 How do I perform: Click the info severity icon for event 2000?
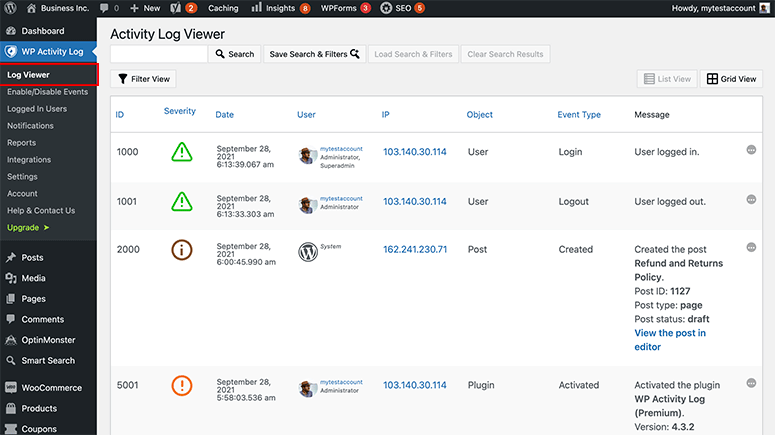pyautogui.click(x=181, y=250)
